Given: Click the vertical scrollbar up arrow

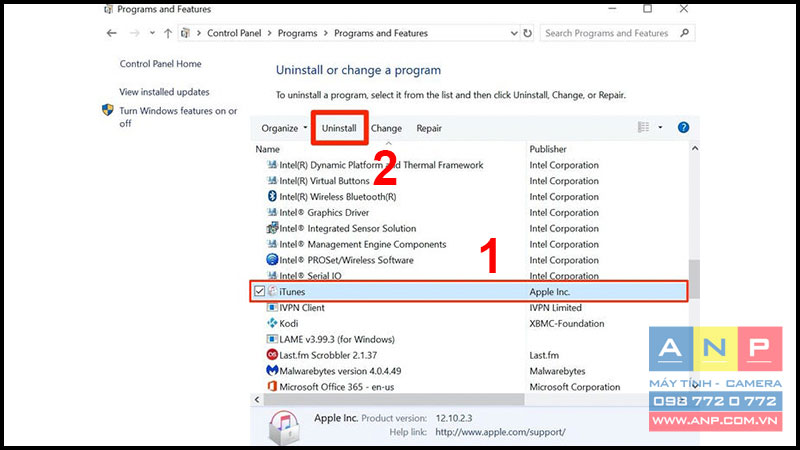Looking at the screenshot, I should click(694, 148).
